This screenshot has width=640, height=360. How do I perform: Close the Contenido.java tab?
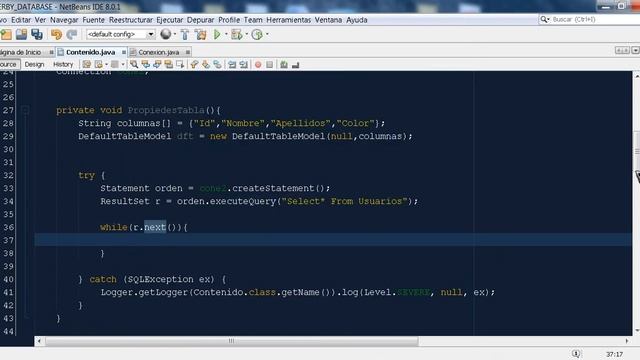point(124,52)
